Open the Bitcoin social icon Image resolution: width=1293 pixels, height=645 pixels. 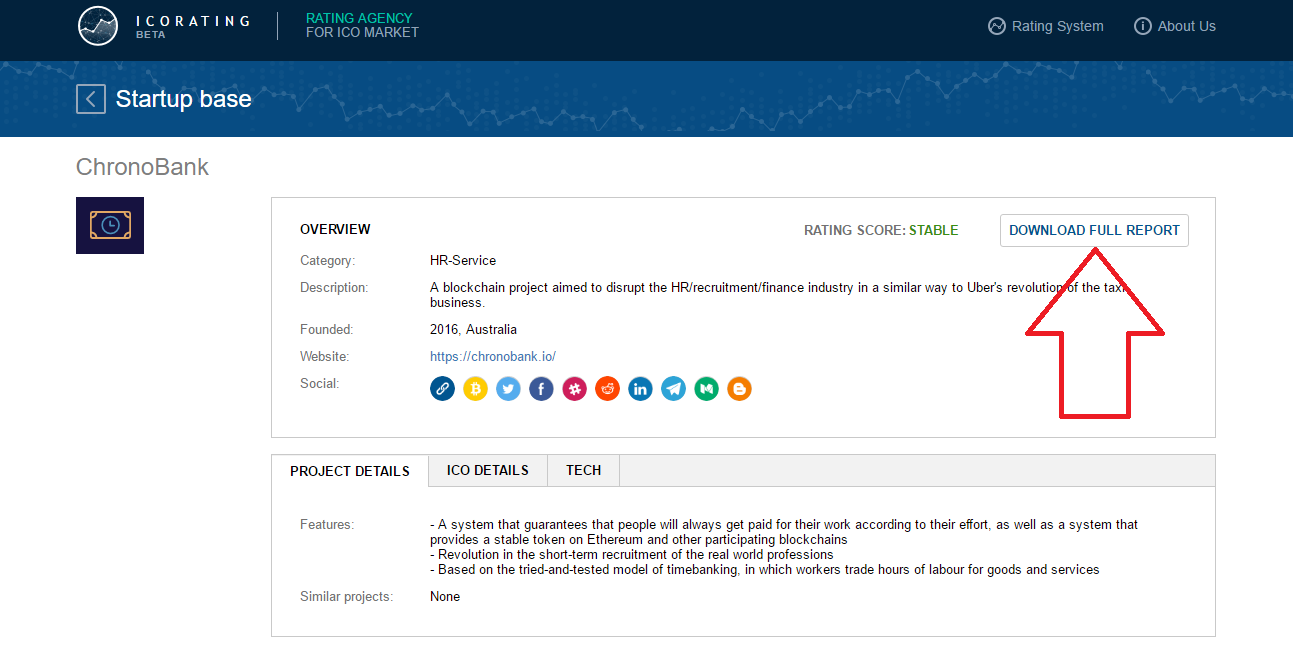(476, 388)
